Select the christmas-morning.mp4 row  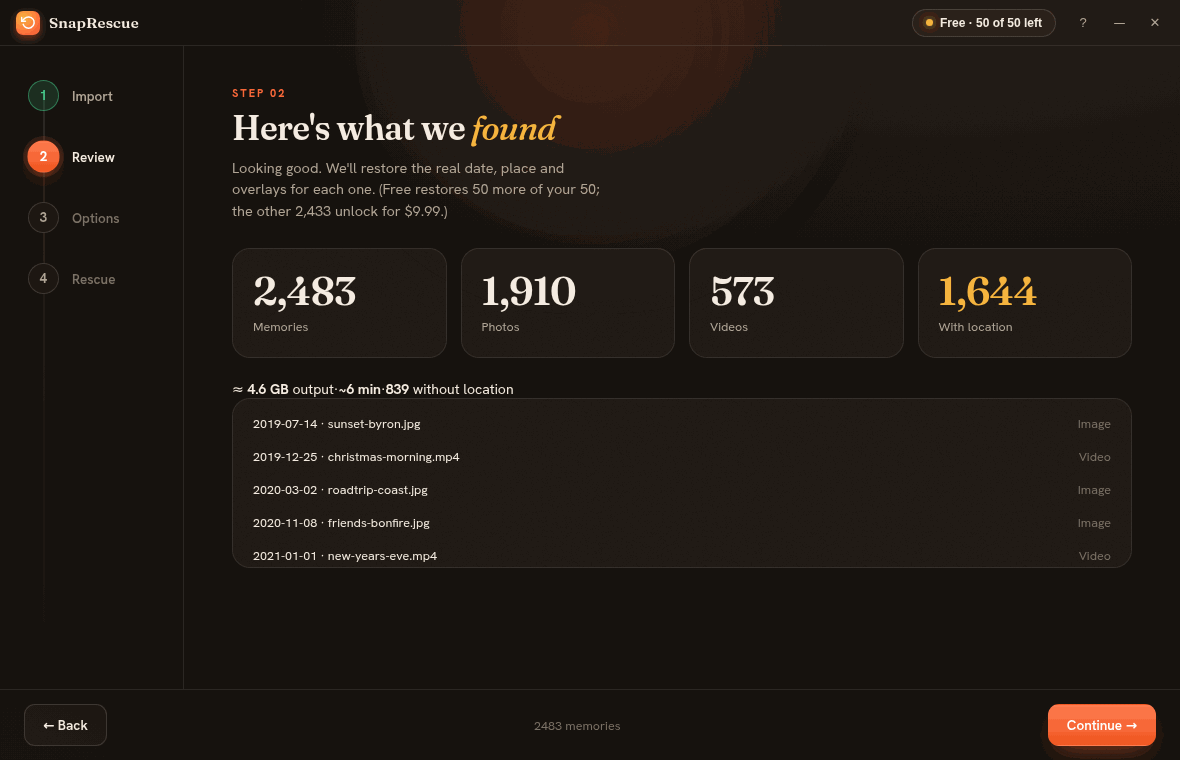click(682, 457)
